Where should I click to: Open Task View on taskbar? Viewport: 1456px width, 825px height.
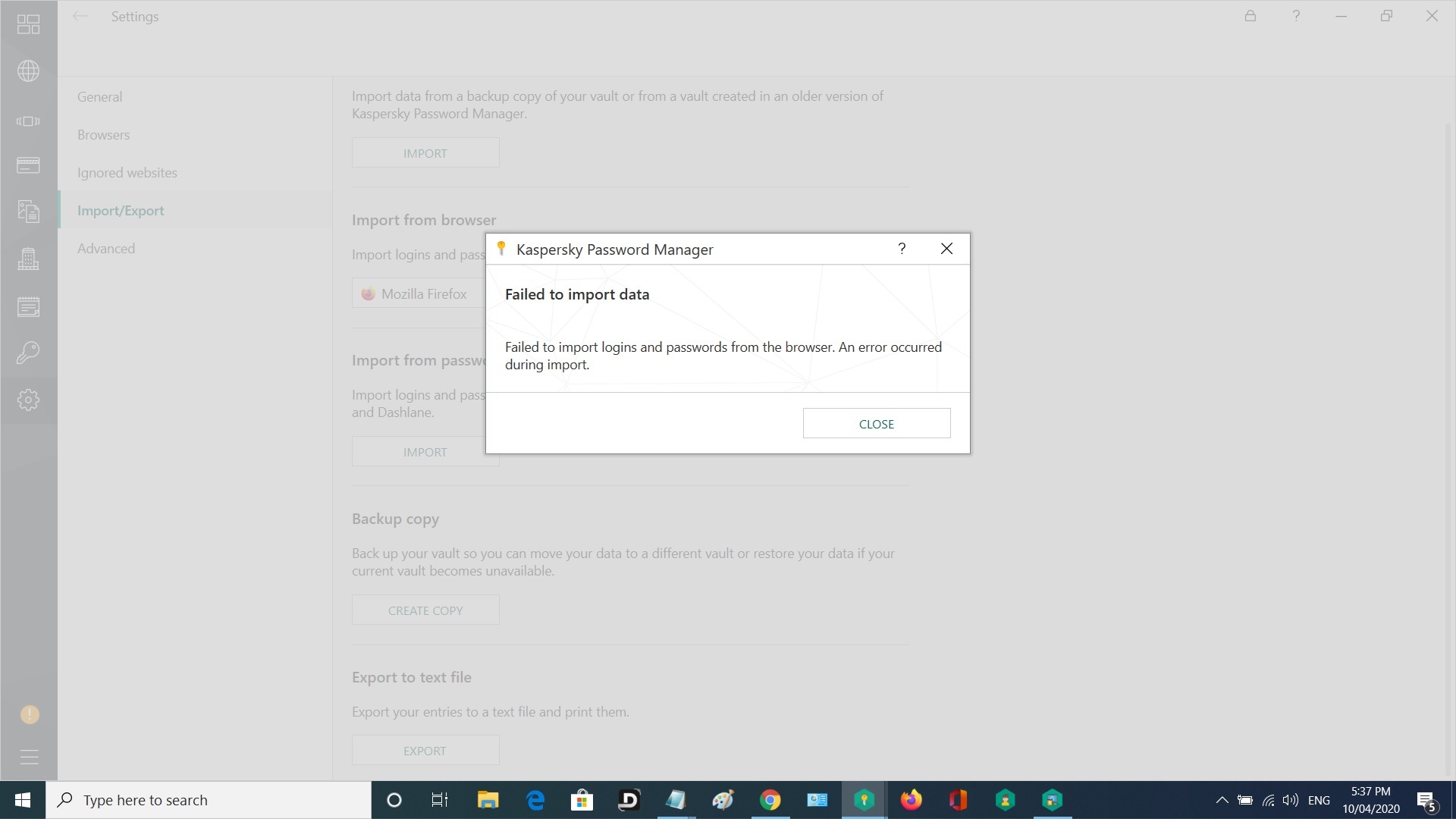pos(440,800)
